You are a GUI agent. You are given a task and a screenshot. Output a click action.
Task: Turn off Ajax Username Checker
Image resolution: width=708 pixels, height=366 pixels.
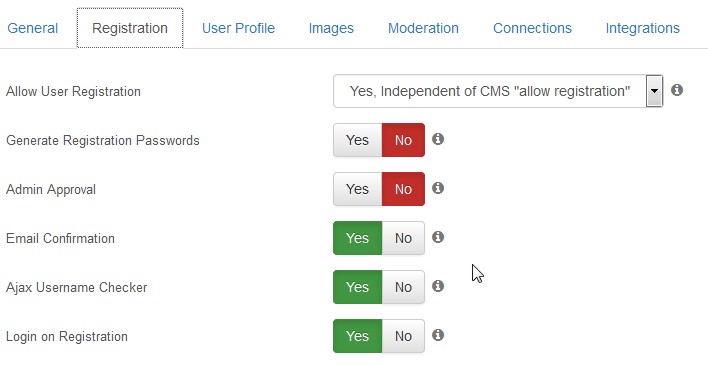(403, 287)
